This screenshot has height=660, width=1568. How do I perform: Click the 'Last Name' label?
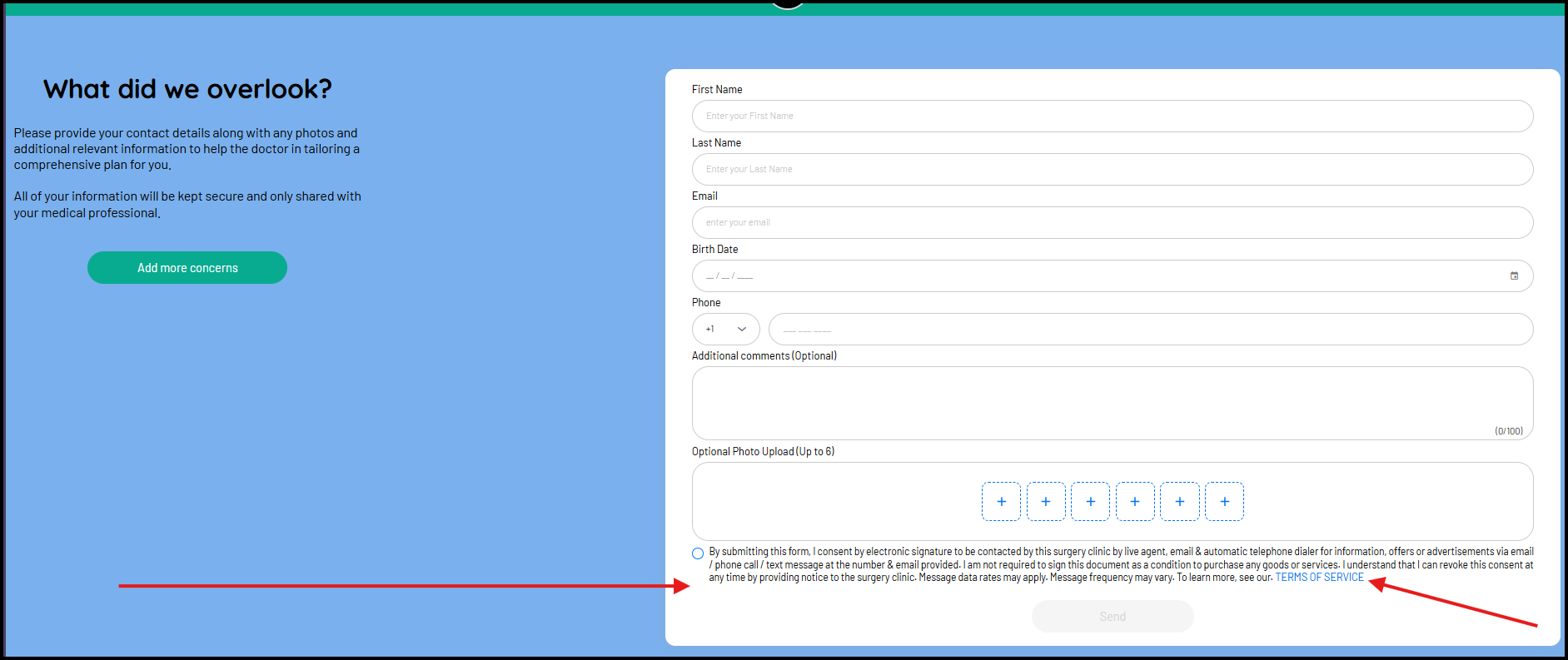pyautogui.click(x=716, y=143)
